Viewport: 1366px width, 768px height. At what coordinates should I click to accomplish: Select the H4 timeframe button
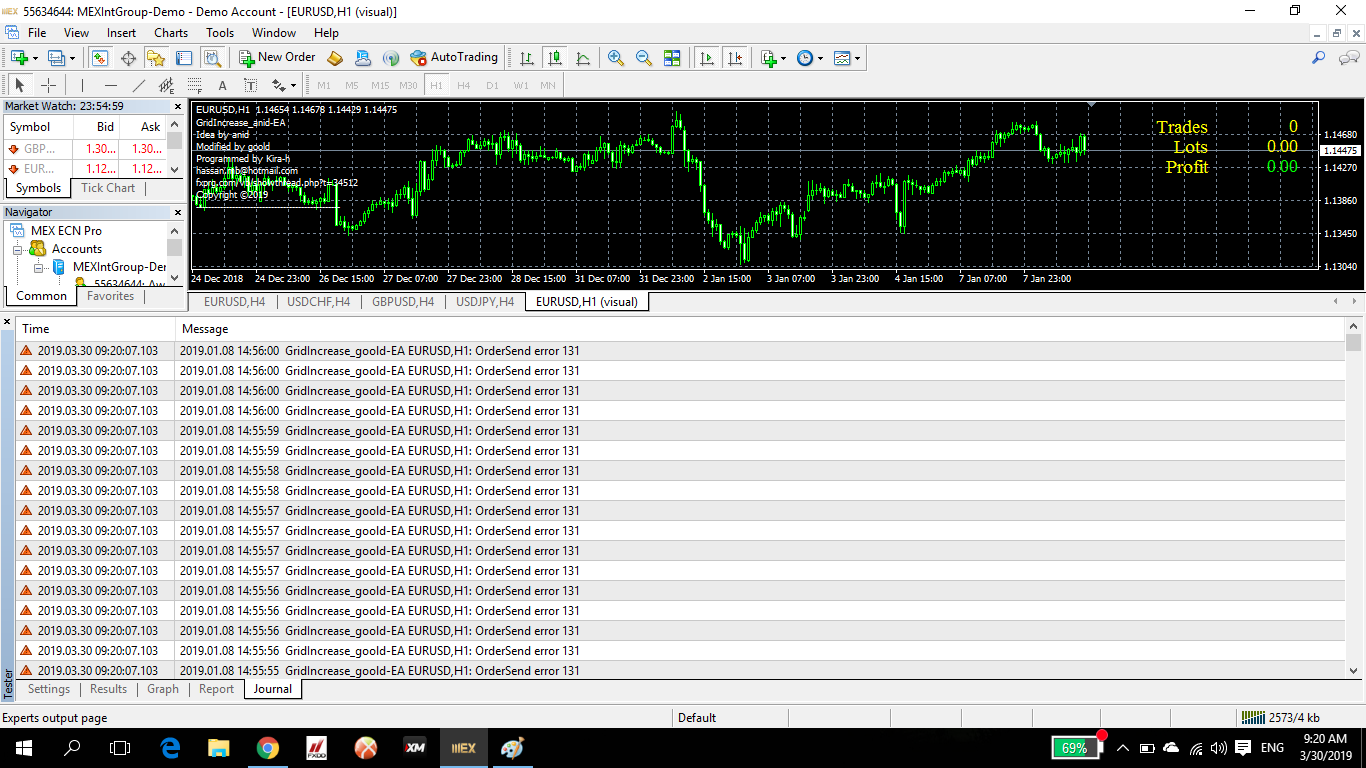pos(464,85)
